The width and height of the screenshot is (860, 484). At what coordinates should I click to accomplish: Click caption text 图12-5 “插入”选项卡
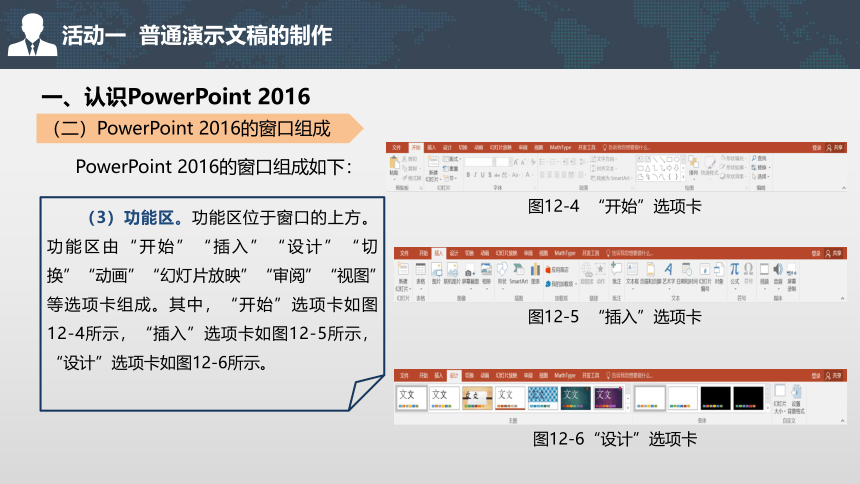(x=614, y=317)
